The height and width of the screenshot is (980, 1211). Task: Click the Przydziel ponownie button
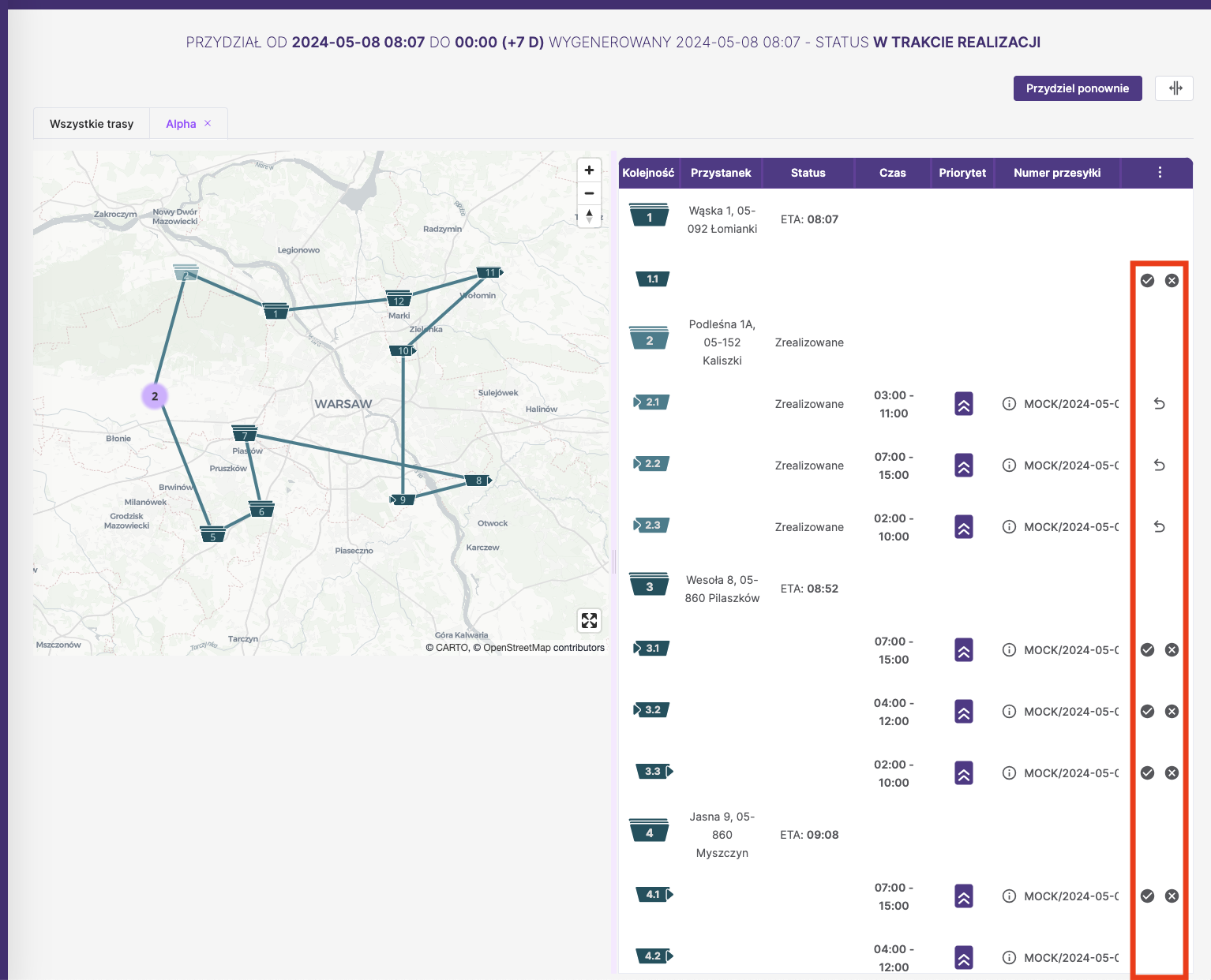(1077, 88)
